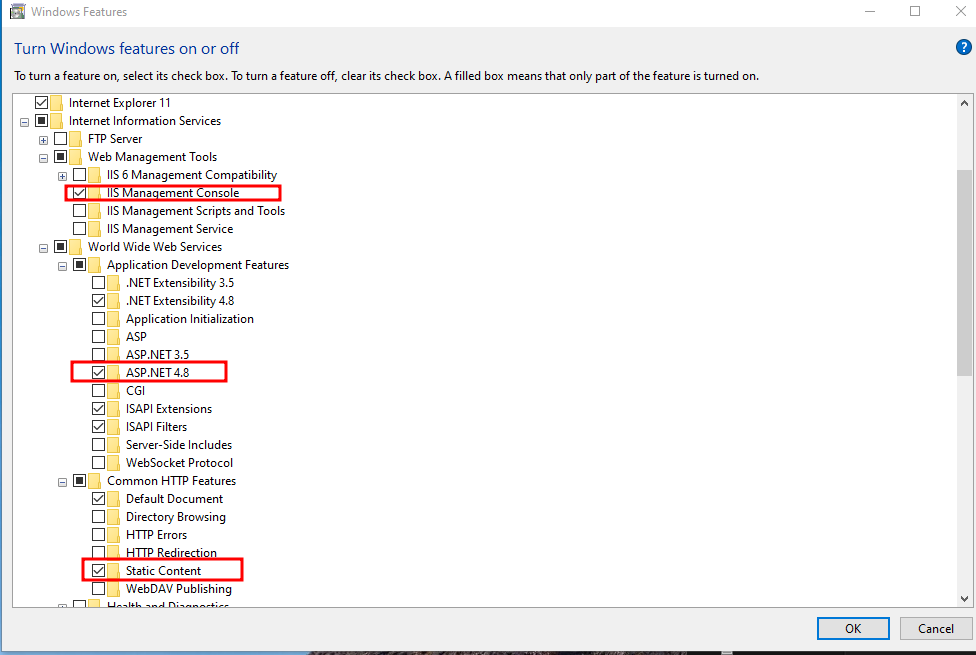This screenshot has height=655, width=976.
Task: Click the blue help question mark icon
Action: [963, 48]
